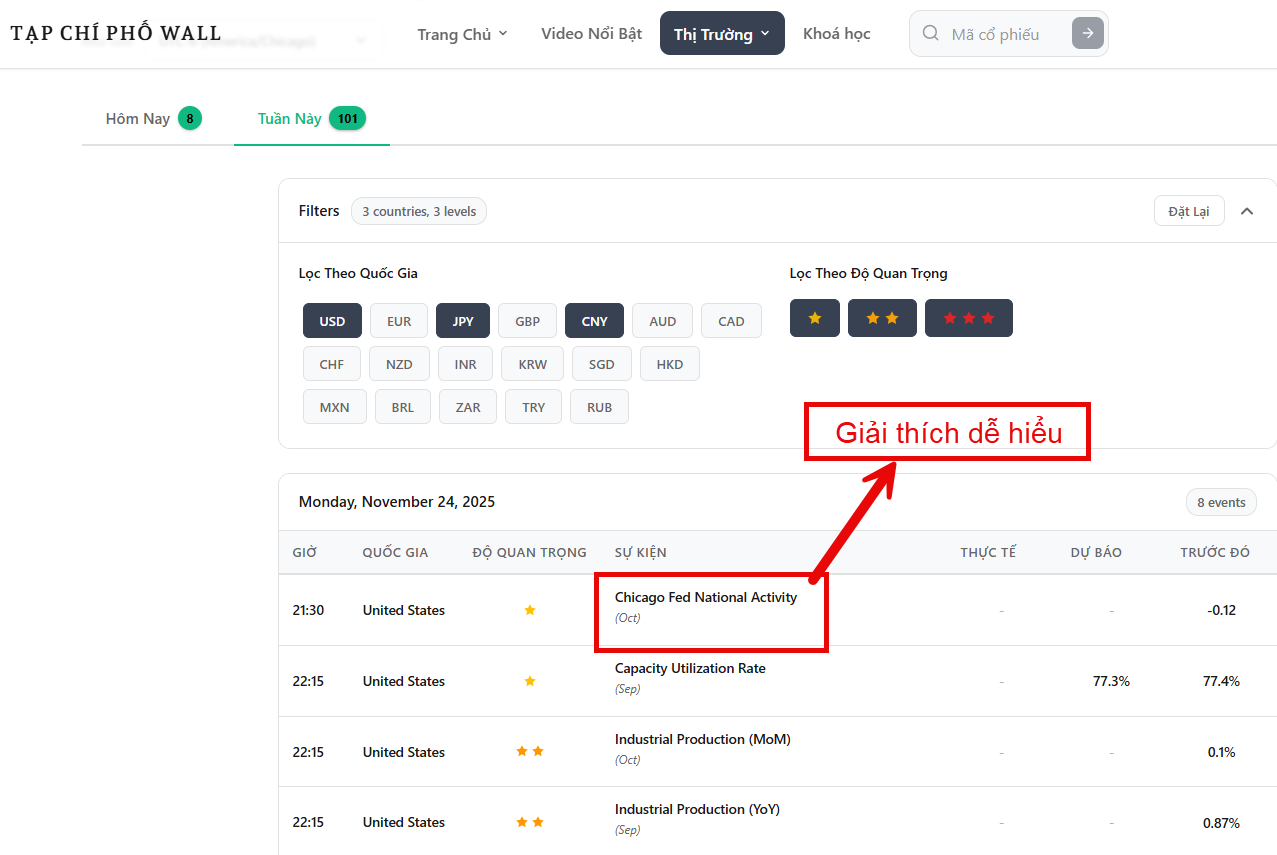
Task: Toggle the one-star importance filter
Action: click(x=815, y=318)
